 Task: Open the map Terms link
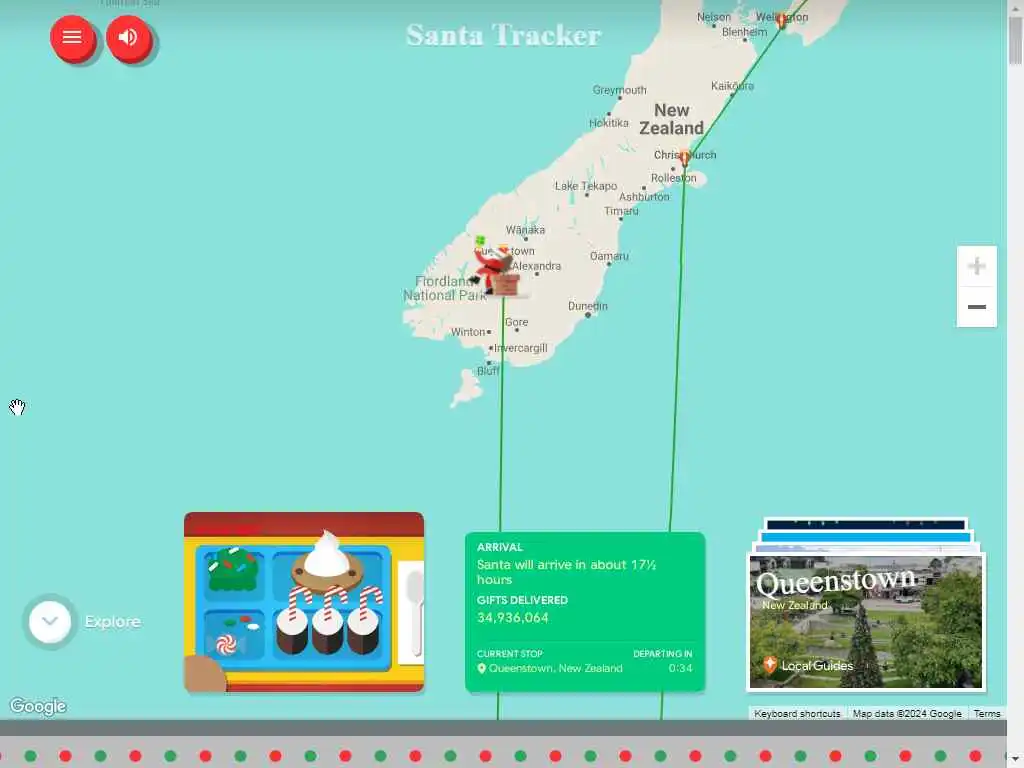pos(987,714)
